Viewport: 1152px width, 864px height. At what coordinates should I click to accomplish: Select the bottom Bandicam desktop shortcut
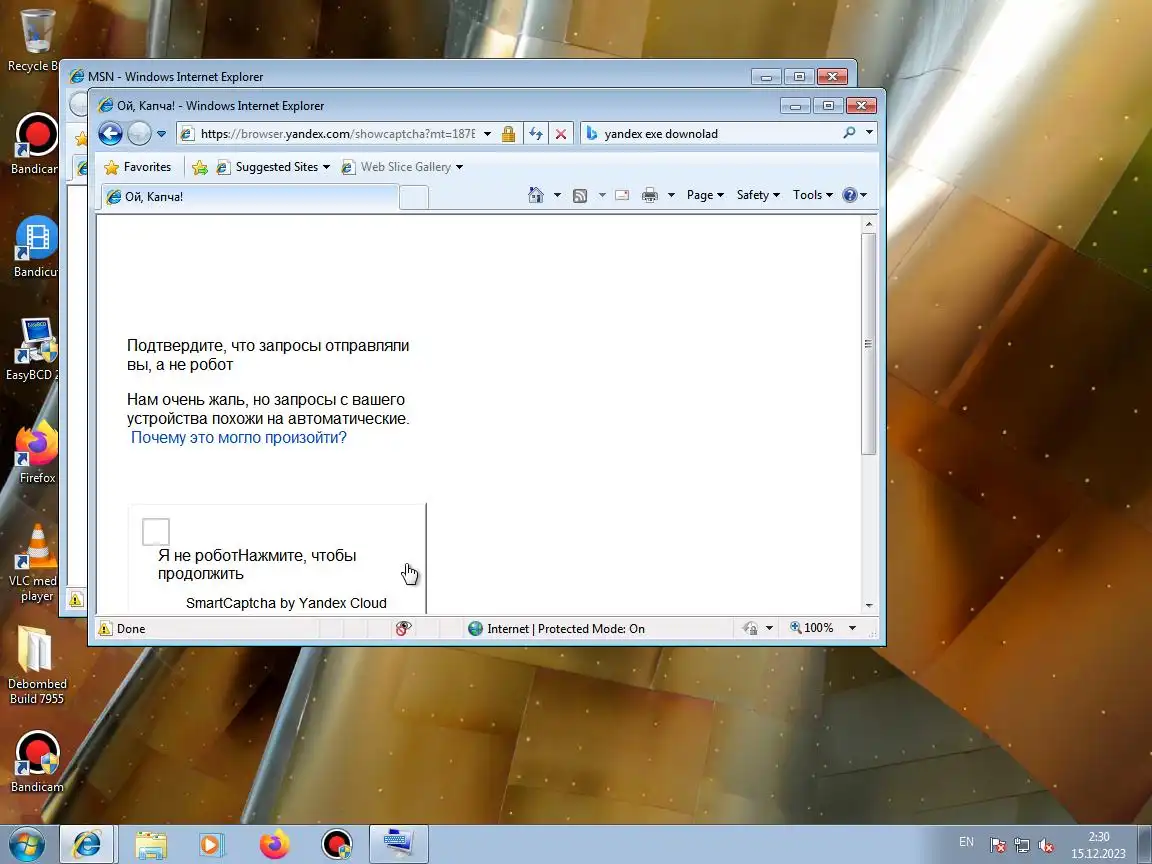point(37,762)
